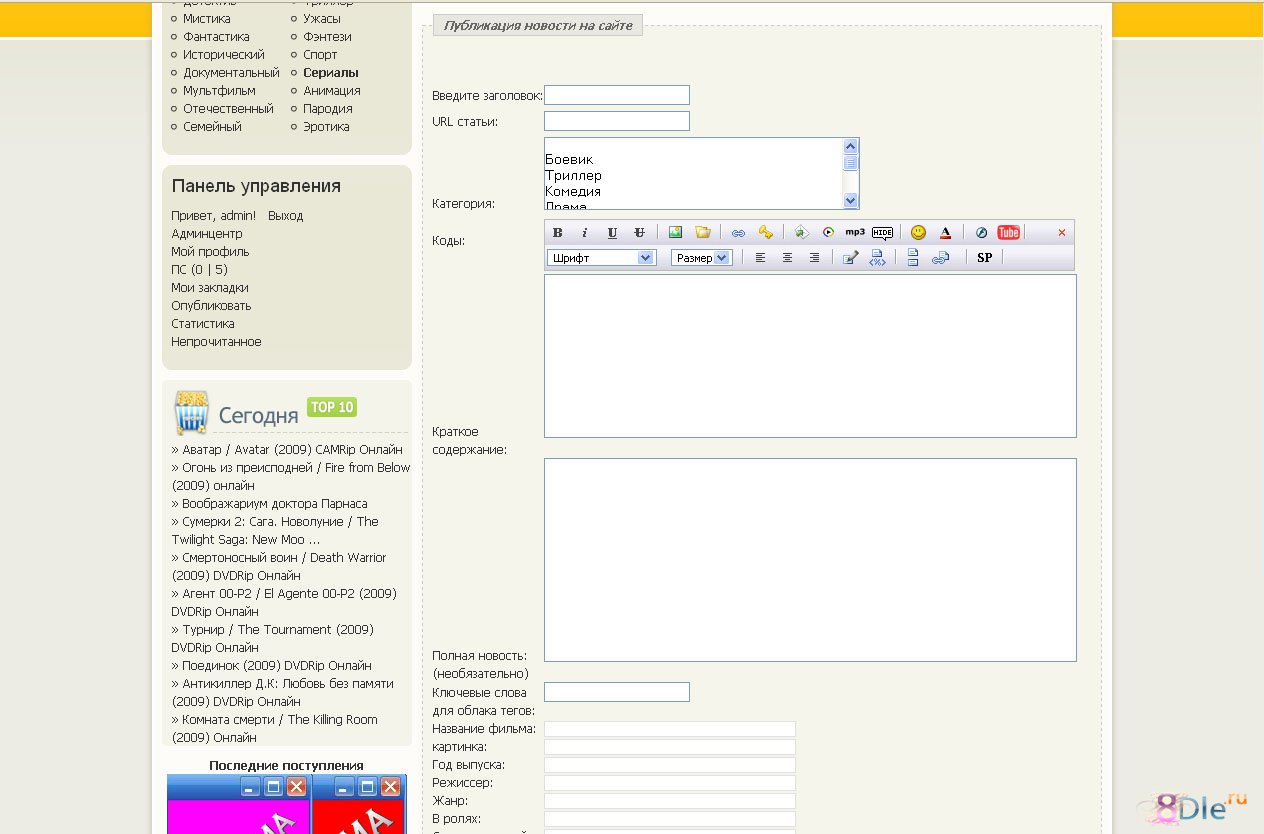Focus the Год выпуска field
This screenshot has width=1264, height=834.
(x=670, y=765)
